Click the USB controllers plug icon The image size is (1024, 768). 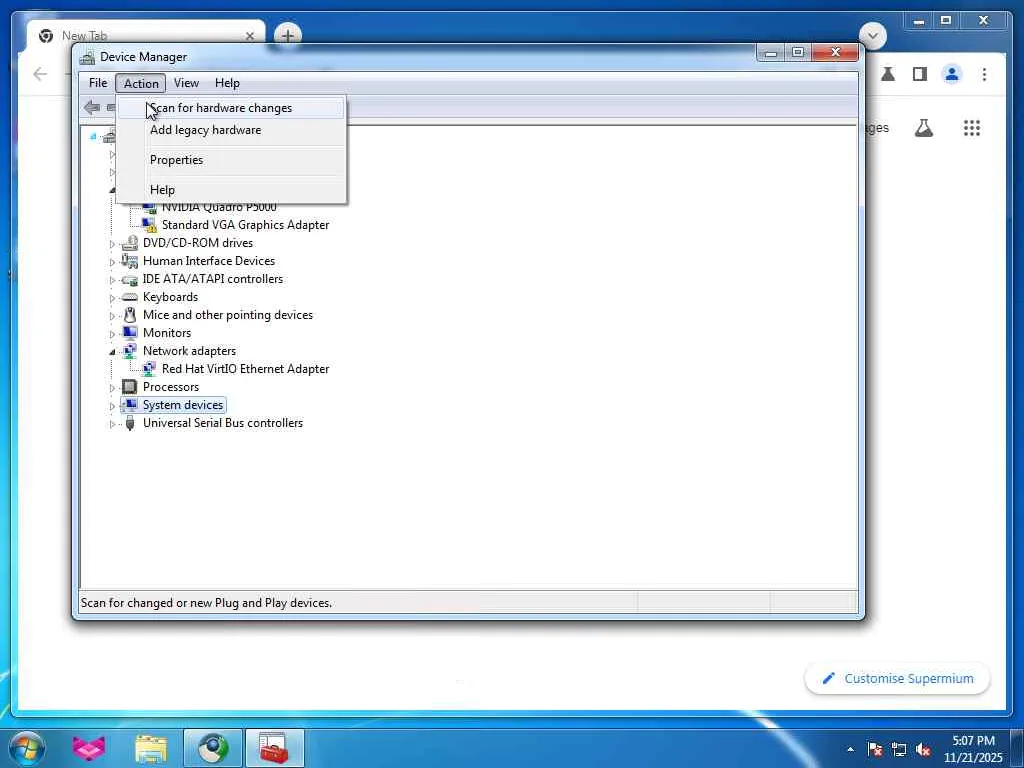[130, 423]
